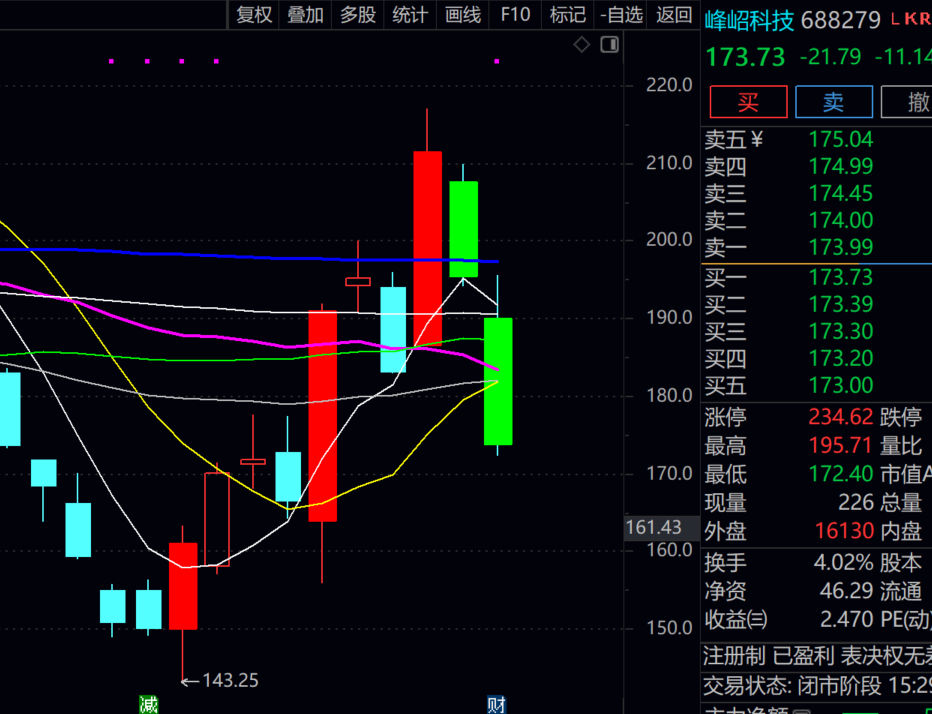Click the 净资 value 46.29
Screen dimensions: 932x714
(x=846, y=591)
